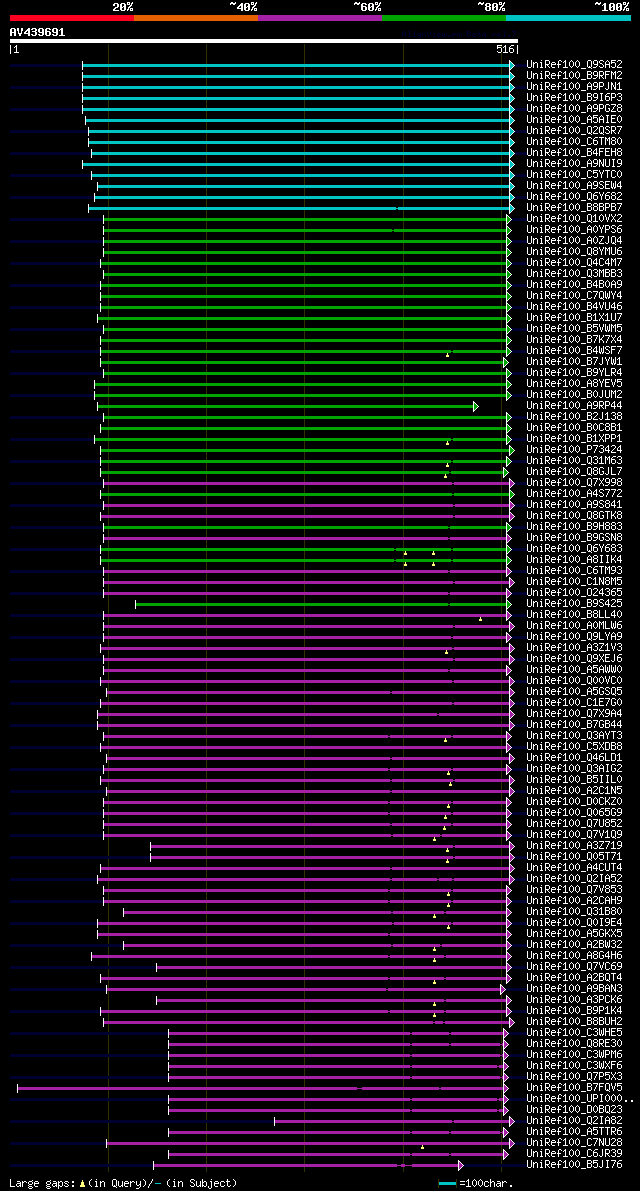This screenshot has height=1191, width=640.
Task: Choose entry UniRef100_C6TM93
Action: [574, 571]
